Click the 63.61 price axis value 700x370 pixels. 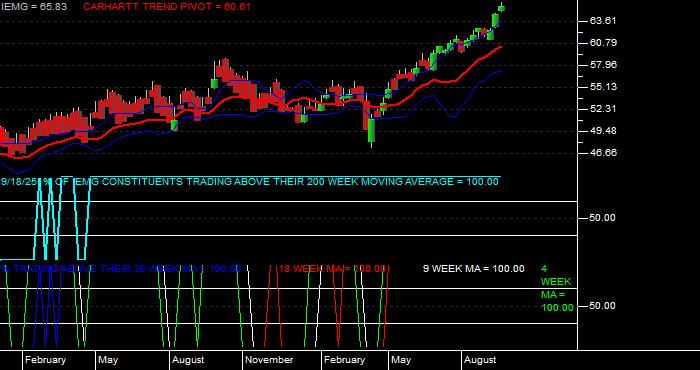(x=603, y=21)
